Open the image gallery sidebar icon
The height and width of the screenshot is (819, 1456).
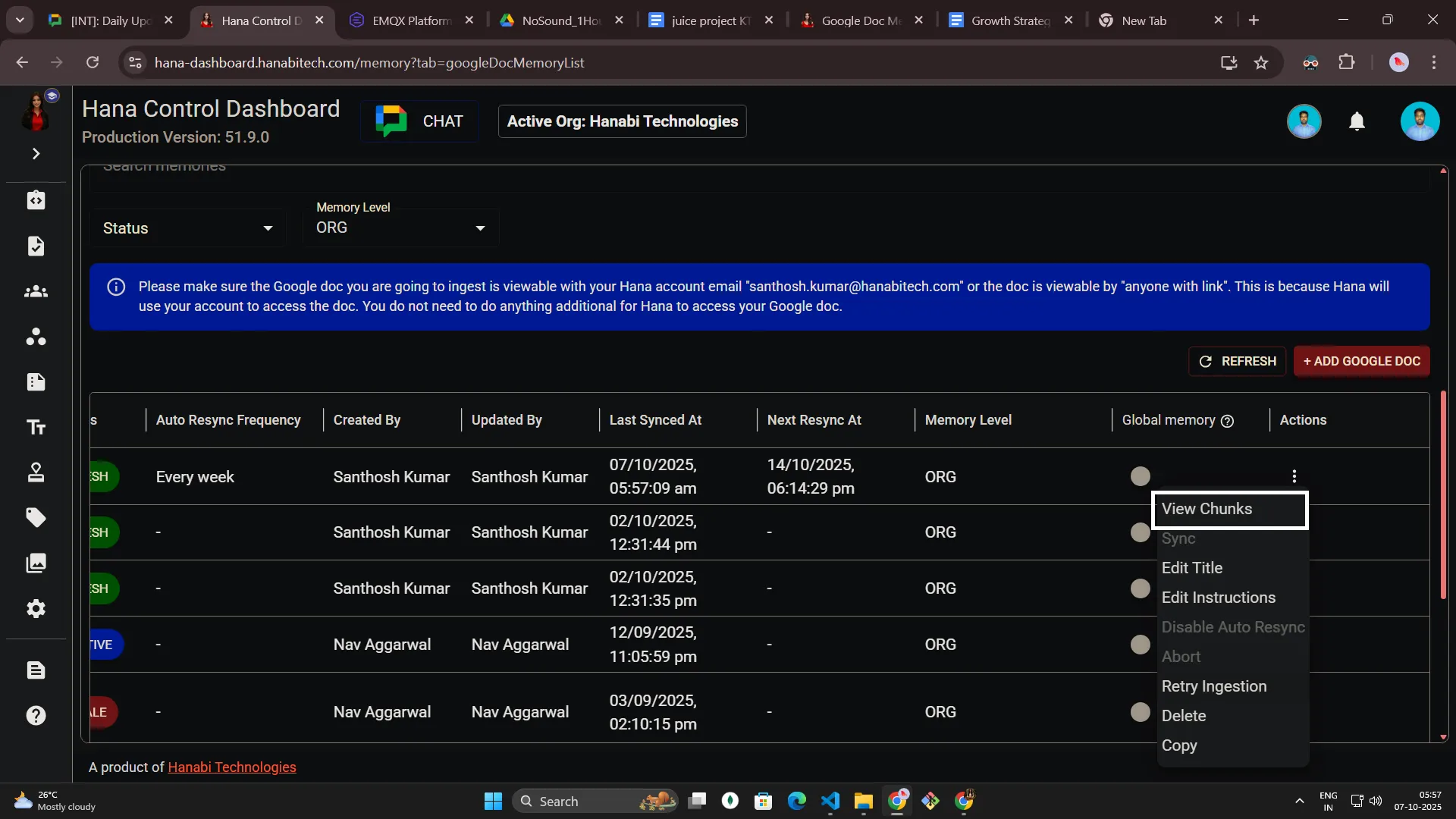(36, 563)
